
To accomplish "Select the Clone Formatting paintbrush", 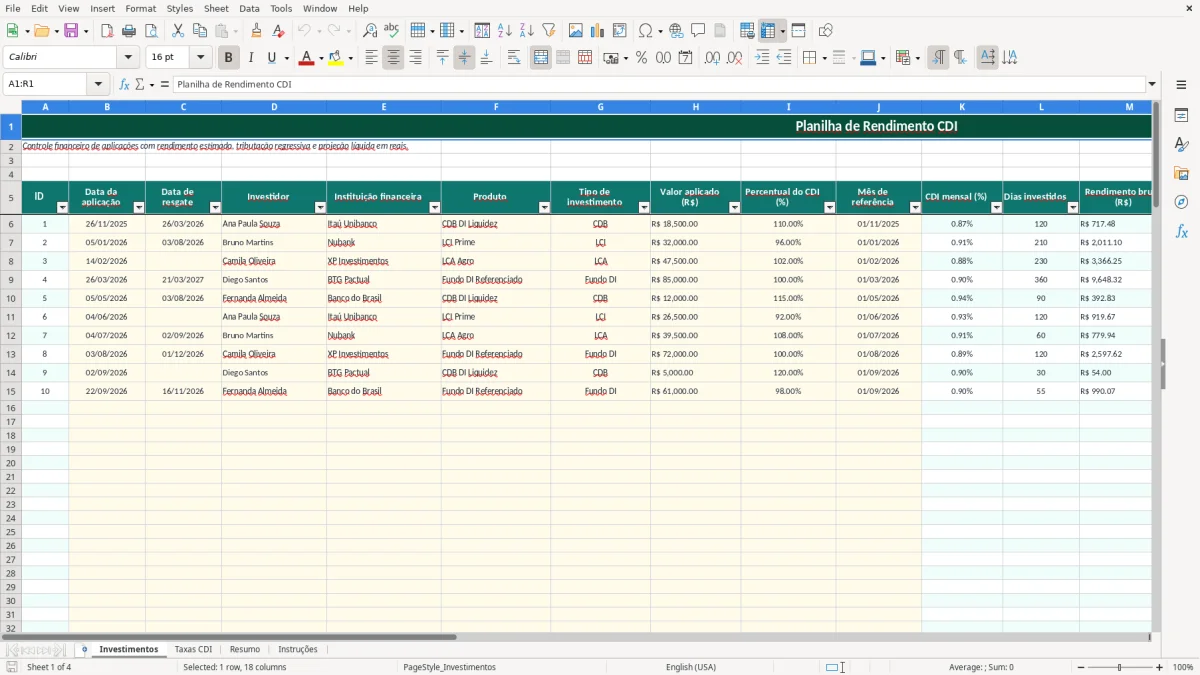I will 257,31.
